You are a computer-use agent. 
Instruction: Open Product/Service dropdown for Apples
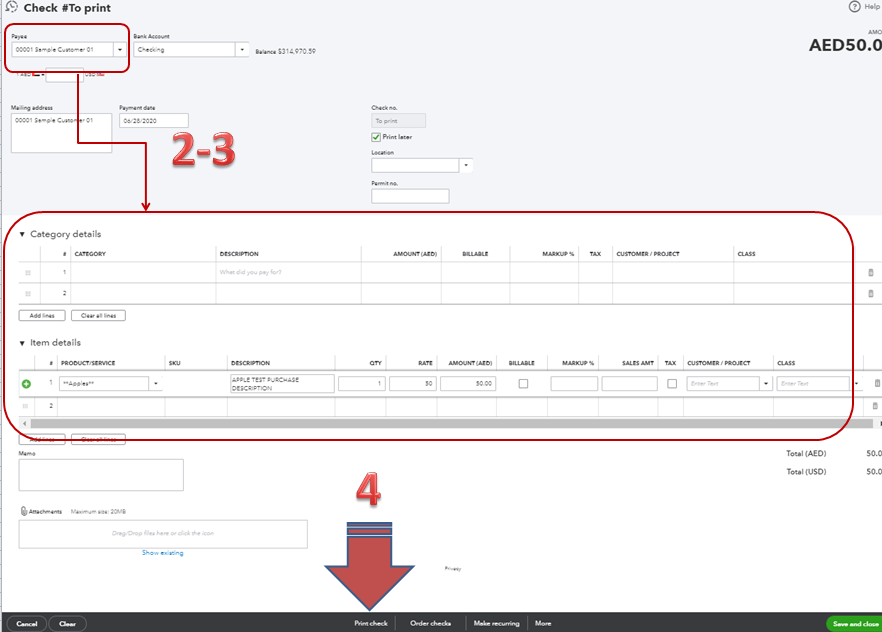click(x=156, y=383)
